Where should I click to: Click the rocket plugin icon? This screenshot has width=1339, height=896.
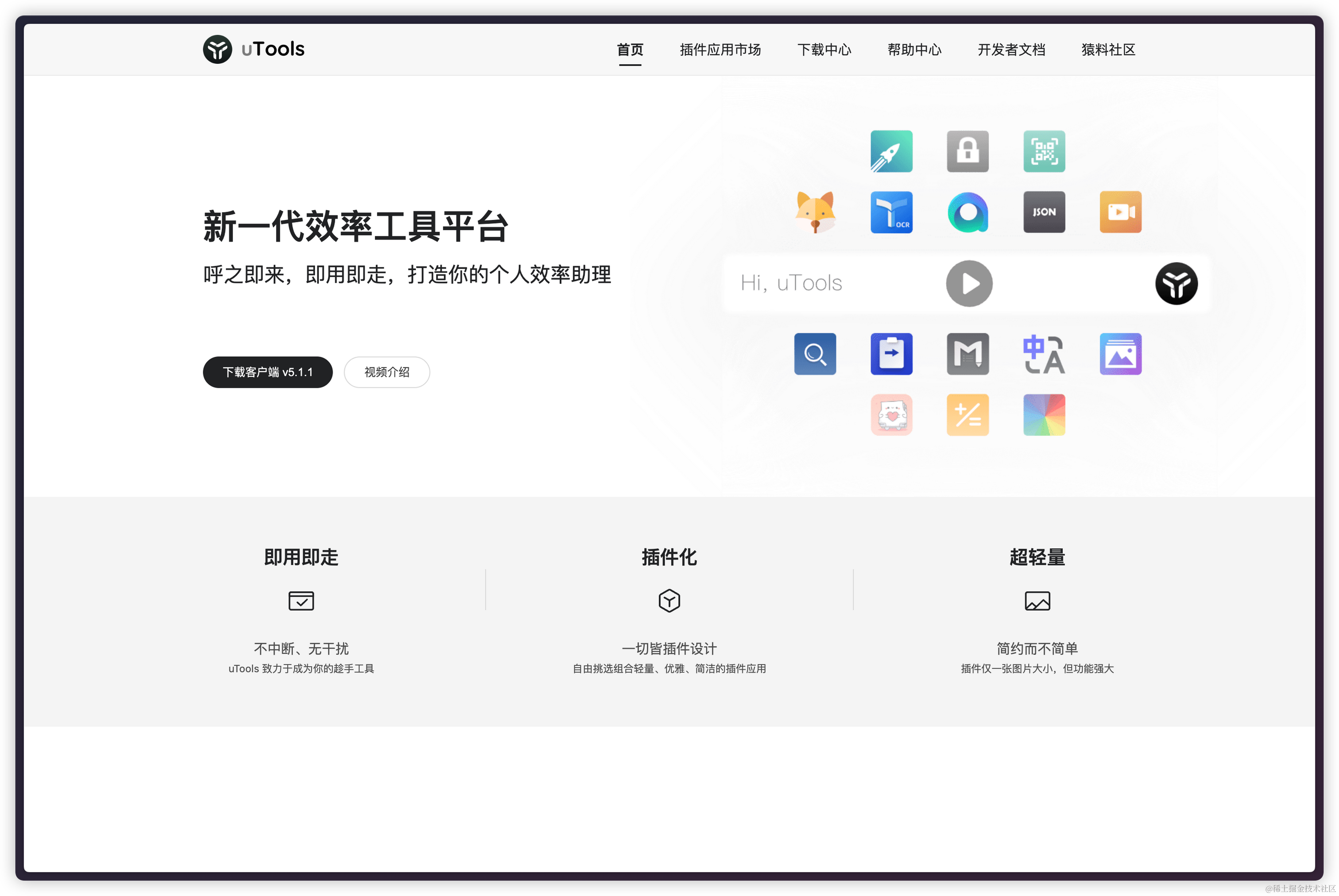891,151
